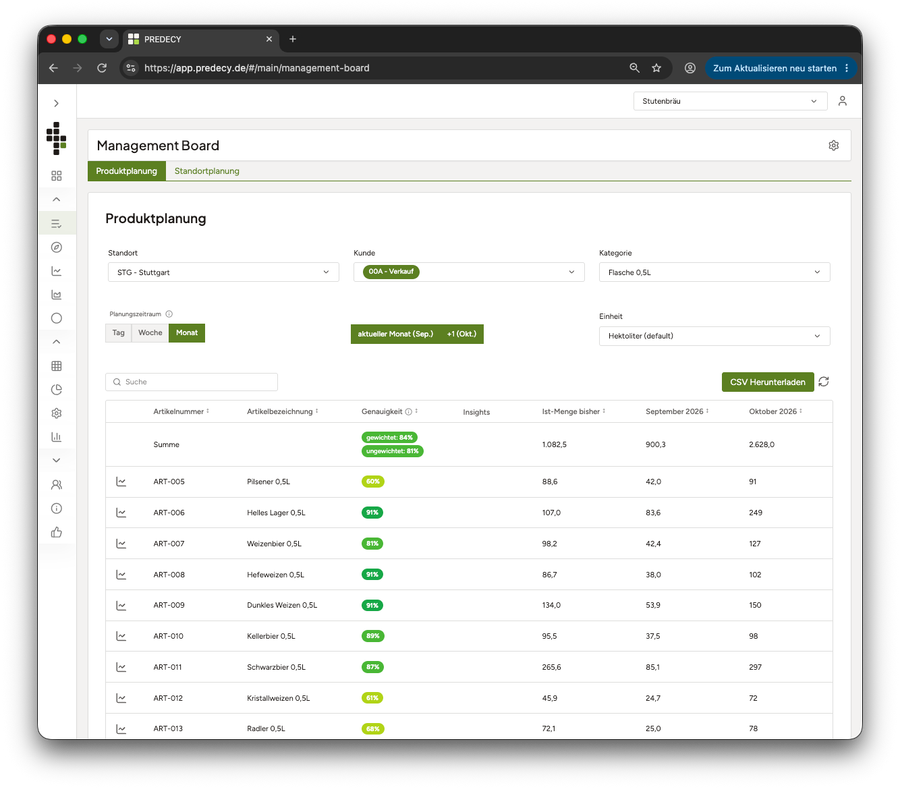Open the table grid icon in sidebar
Image resolution: width=900 pixels, height=789 pixels.
(56, 366)
